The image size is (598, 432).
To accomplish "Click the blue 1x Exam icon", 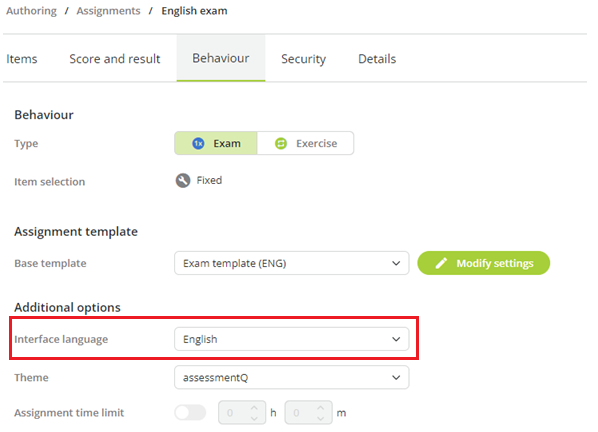I will pos(198,143).
